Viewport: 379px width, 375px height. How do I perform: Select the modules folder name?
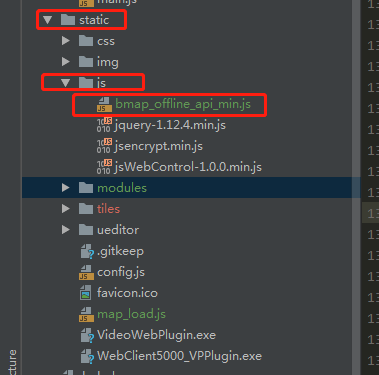coord(122,188)
